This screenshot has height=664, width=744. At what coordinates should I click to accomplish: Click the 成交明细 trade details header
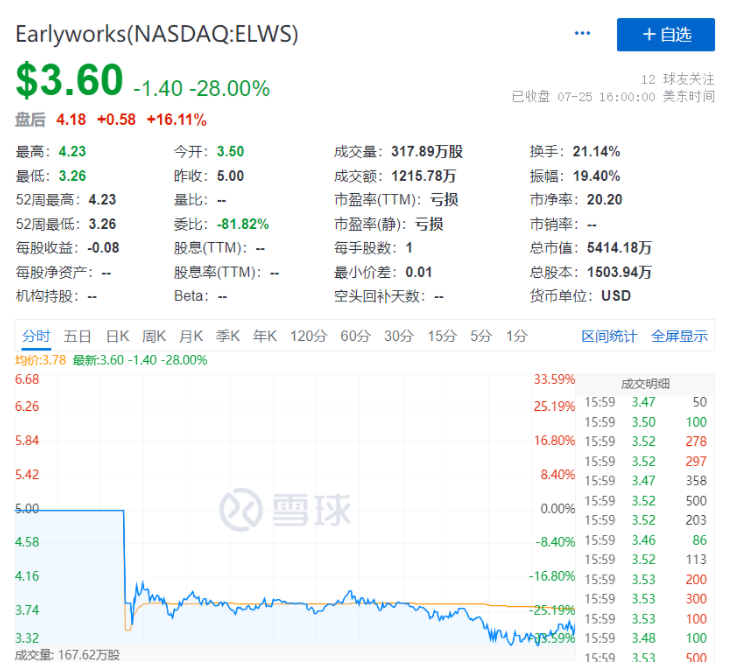click(x=645, y=384)
